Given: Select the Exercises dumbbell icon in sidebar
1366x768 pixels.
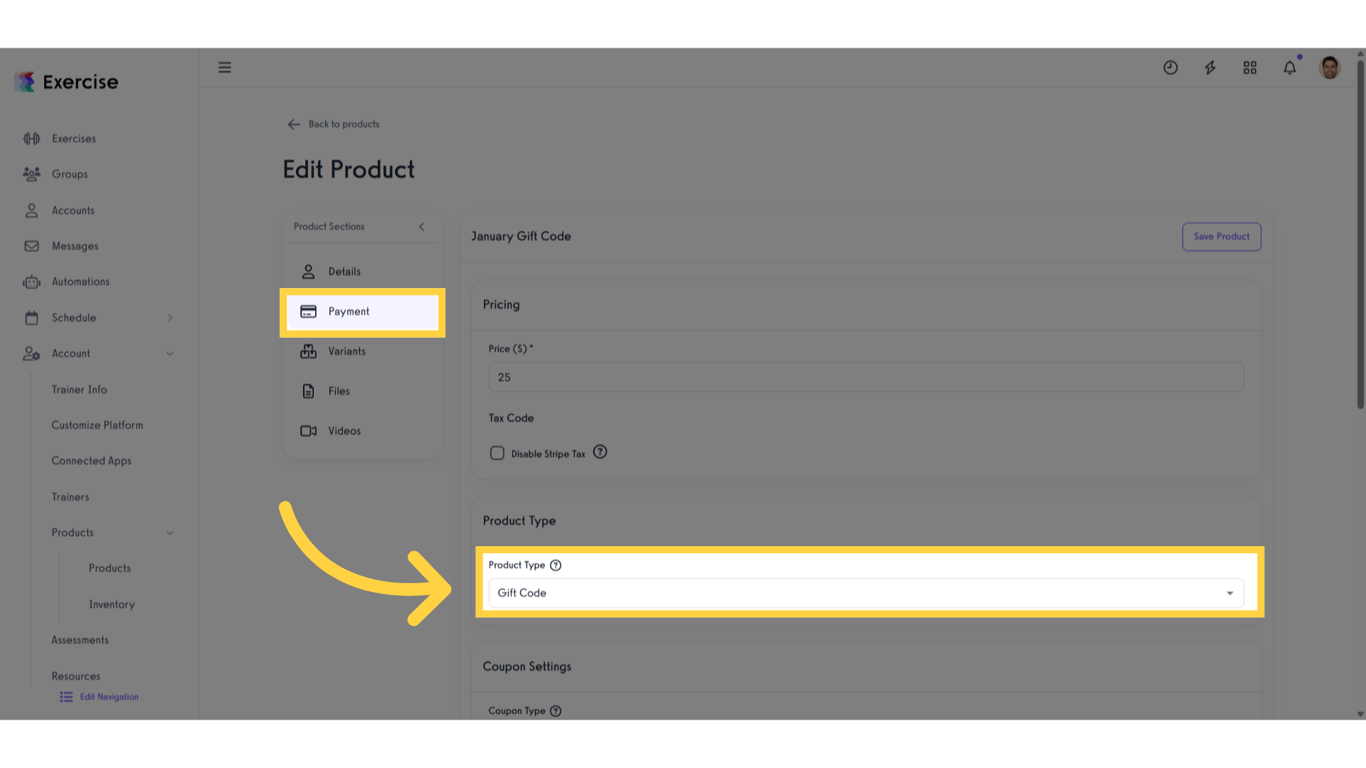Looking at the screenshot, I should (x=30, y=138).
